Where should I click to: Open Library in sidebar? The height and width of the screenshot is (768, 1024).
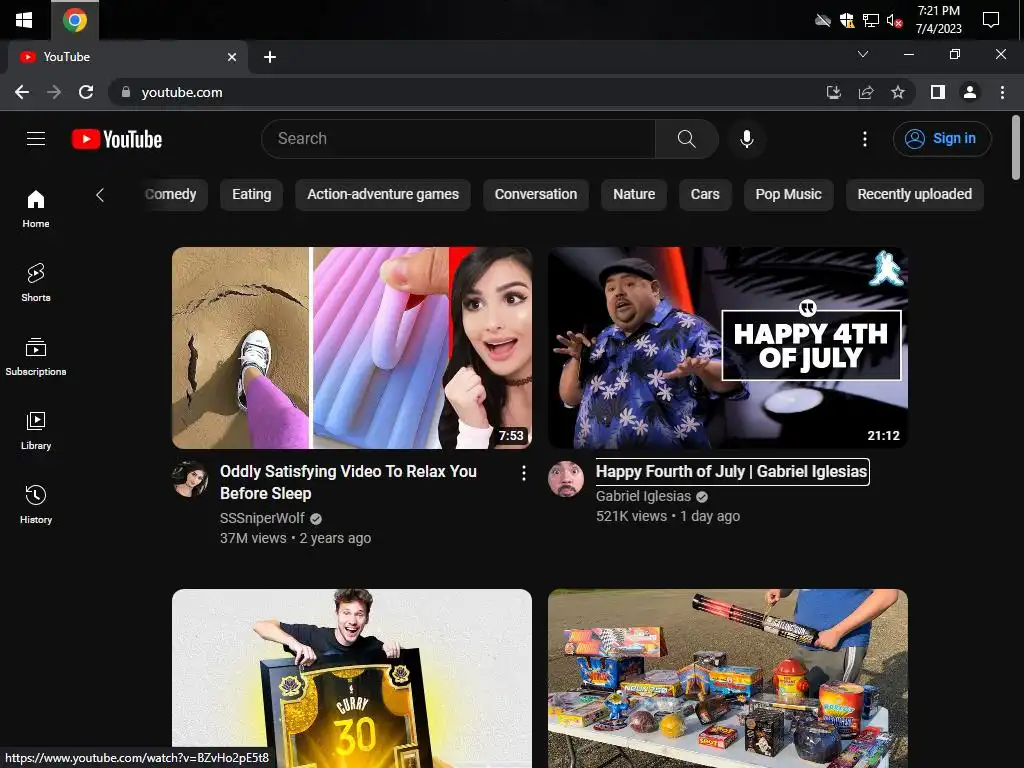coord(36,431)
